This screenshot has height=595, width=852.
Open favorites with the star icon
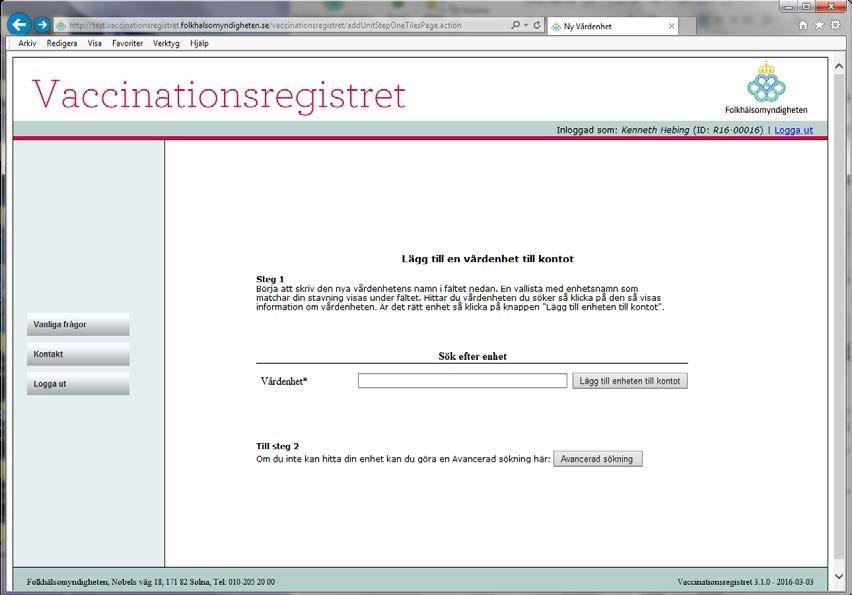tap(819, 25)
